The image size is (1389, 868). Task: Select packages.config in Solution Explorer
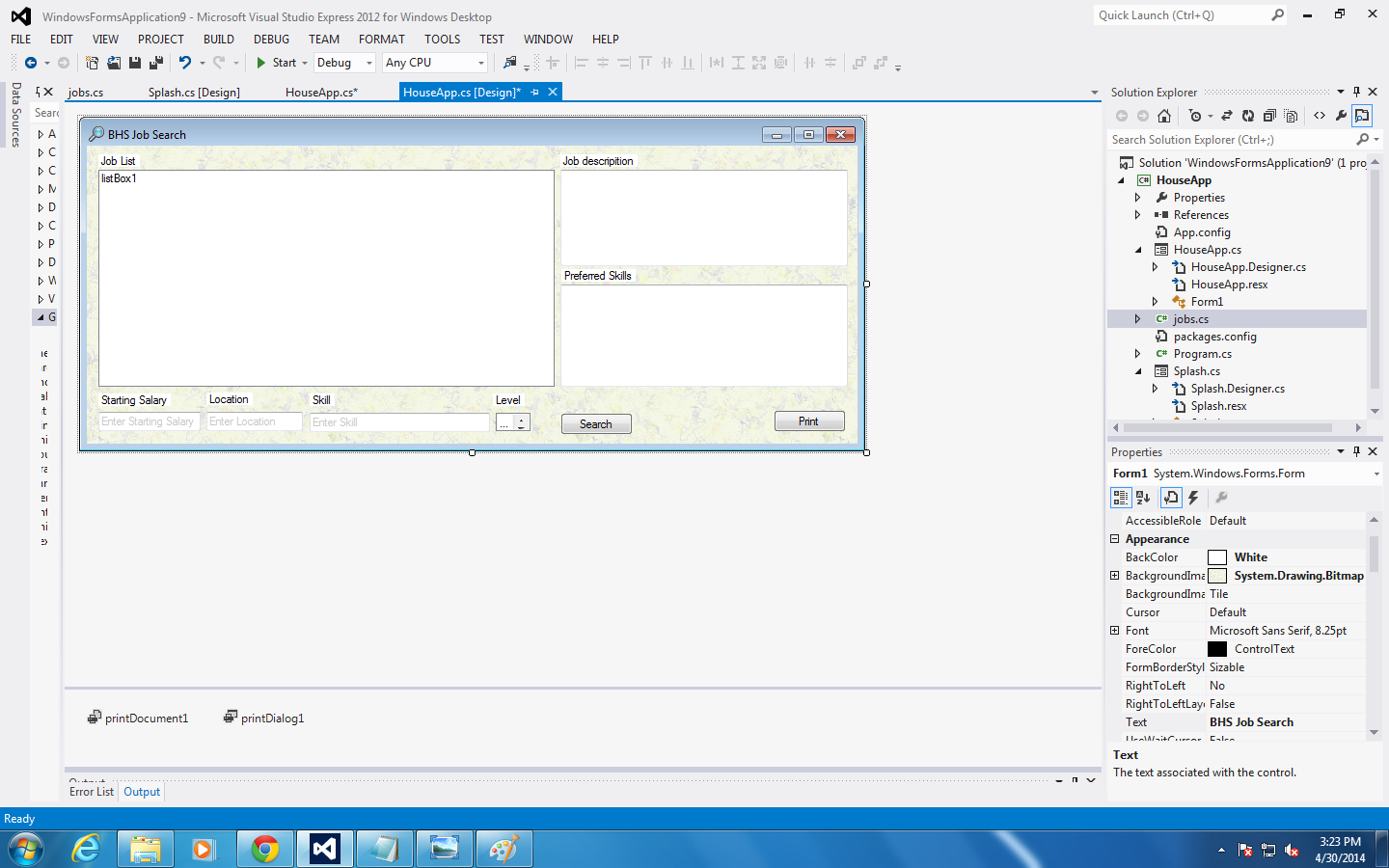[x=1214, y=337]
